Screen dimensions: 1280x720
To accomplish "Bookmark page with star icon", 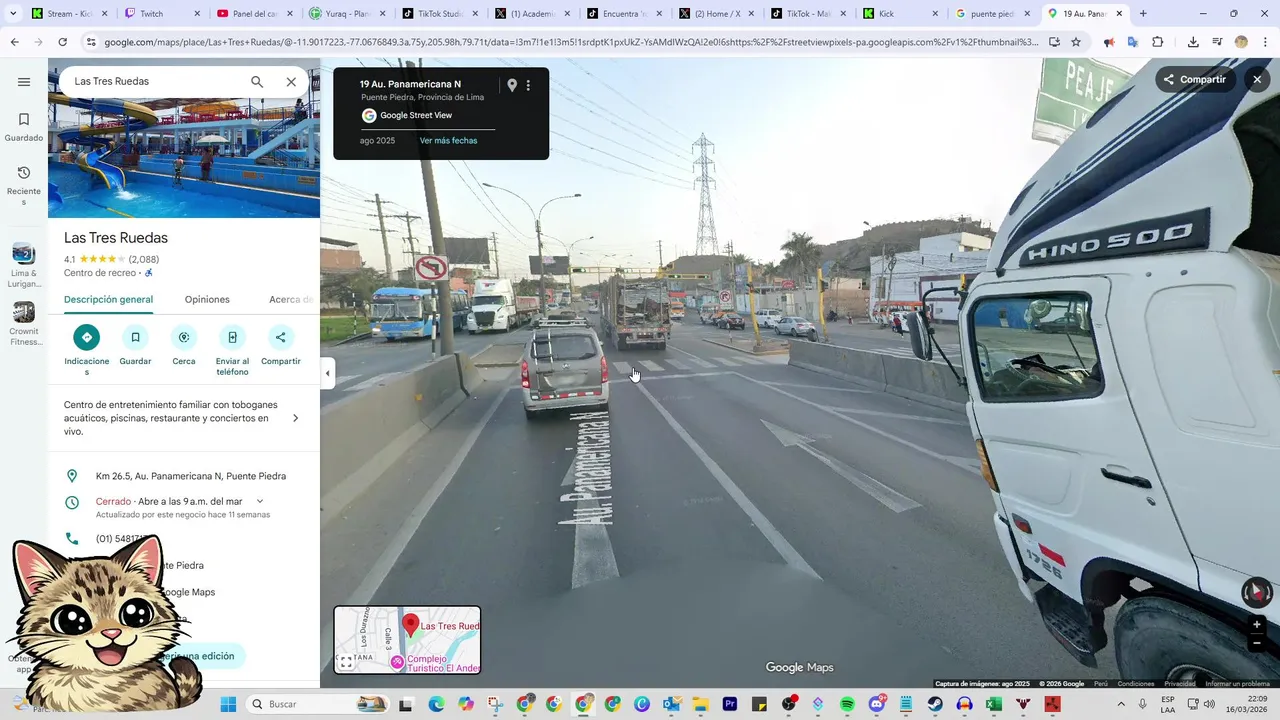I will click(x=1076, y=42).
